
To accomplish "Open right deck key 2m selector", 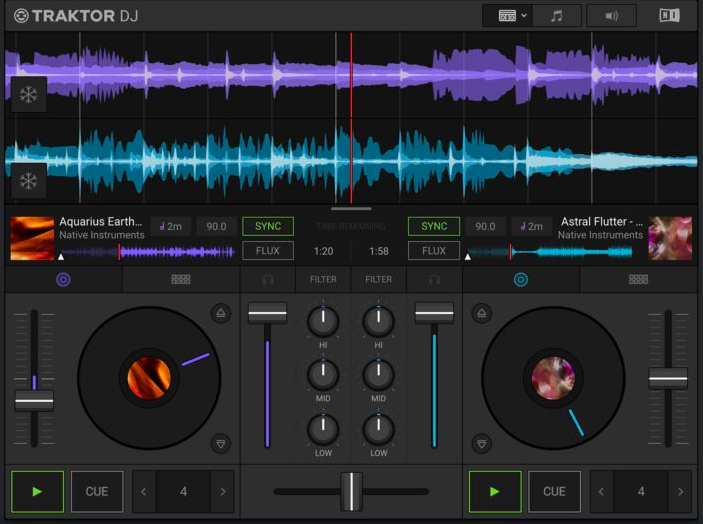I will [531, 226].
